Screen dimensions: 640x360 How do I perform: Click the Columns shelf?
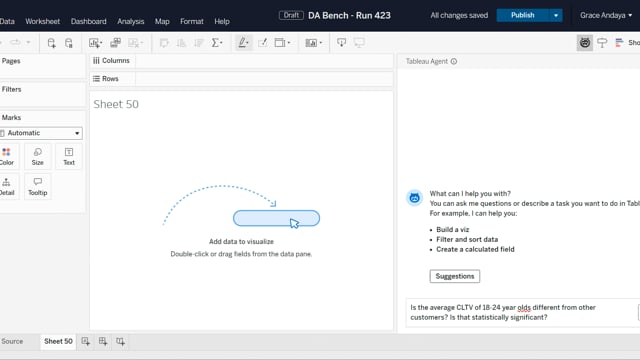click(241, 61)
